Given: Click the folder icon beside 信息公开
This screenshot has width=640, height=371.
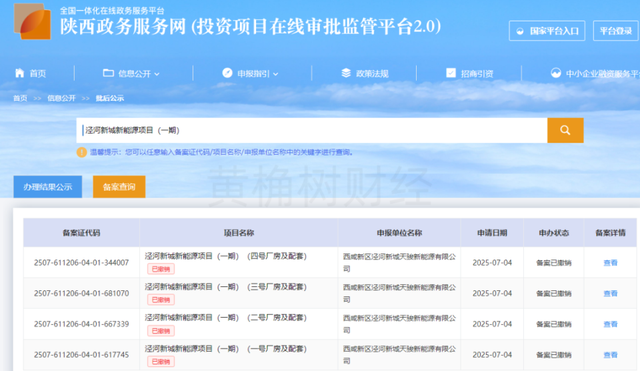Looking at the screenshot, I should pos(108,73).
